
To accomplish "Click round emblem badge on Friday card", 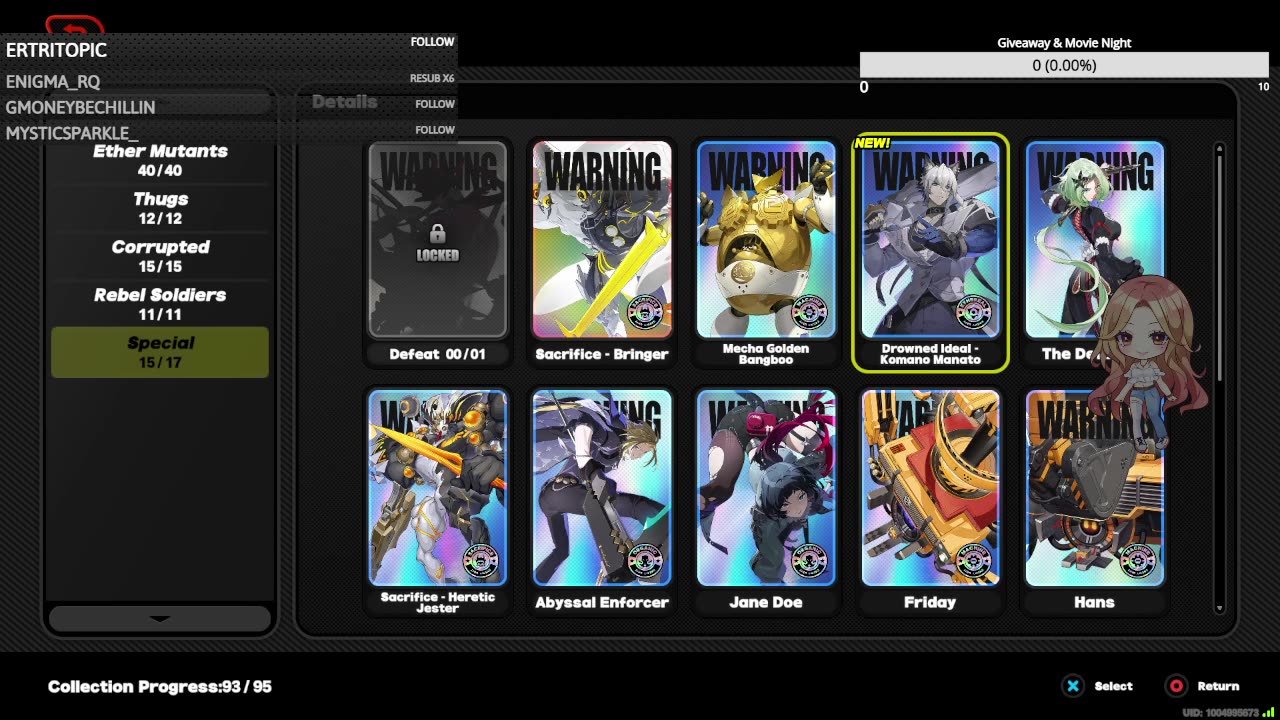I will pos(974,560).
